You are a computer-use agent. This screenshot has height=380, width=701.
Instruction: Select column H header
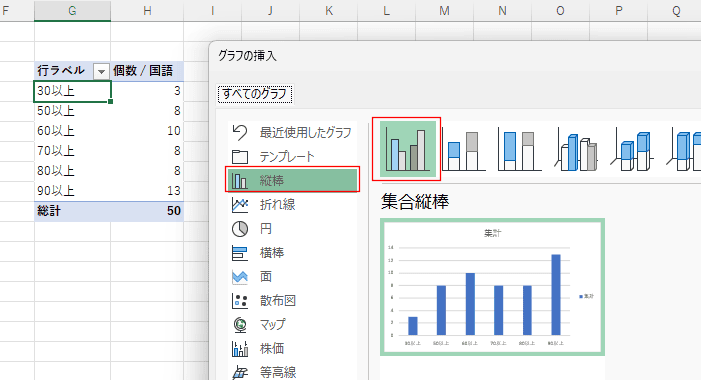point(147,11)
